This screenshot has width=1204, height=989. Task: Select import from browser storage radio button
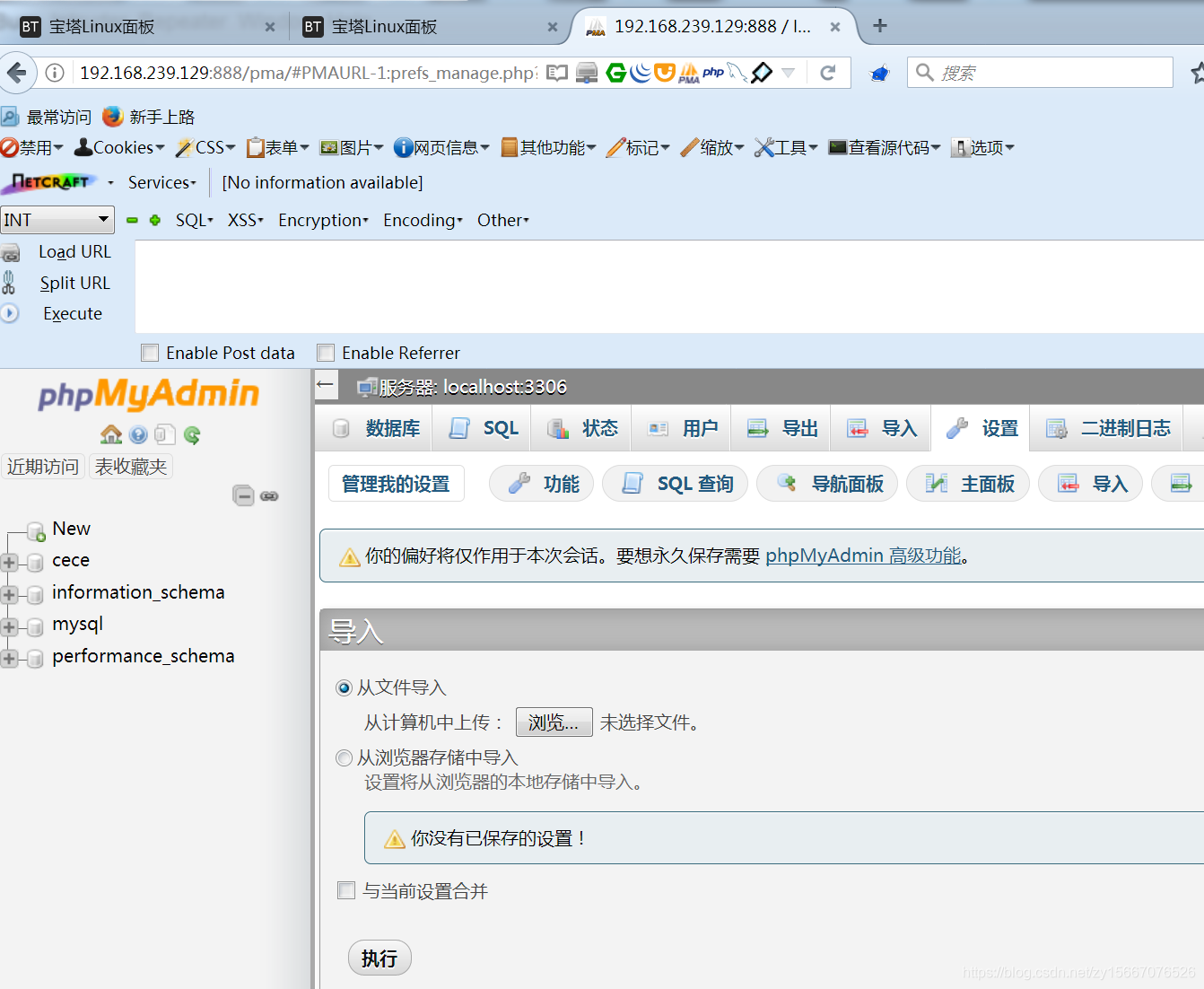coord(344,757)
